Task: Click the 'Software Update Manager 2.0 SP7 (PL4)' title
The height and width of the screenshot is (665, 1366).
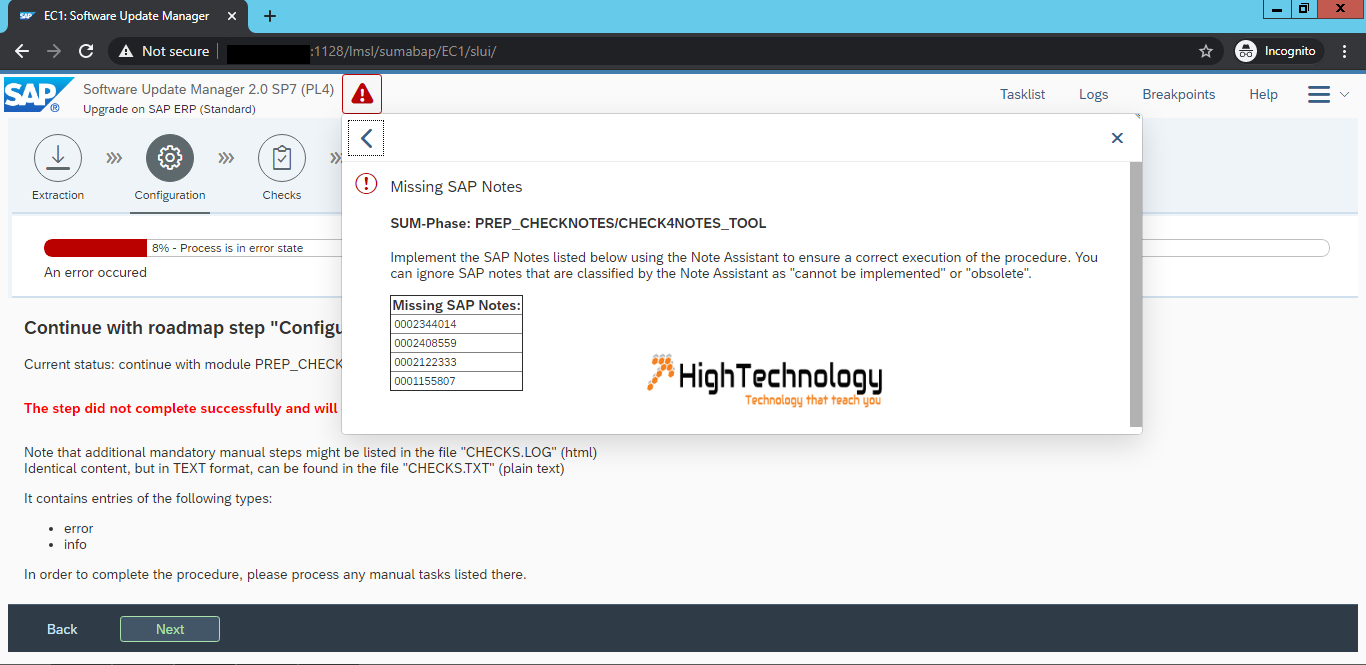Action: [208, 90]
